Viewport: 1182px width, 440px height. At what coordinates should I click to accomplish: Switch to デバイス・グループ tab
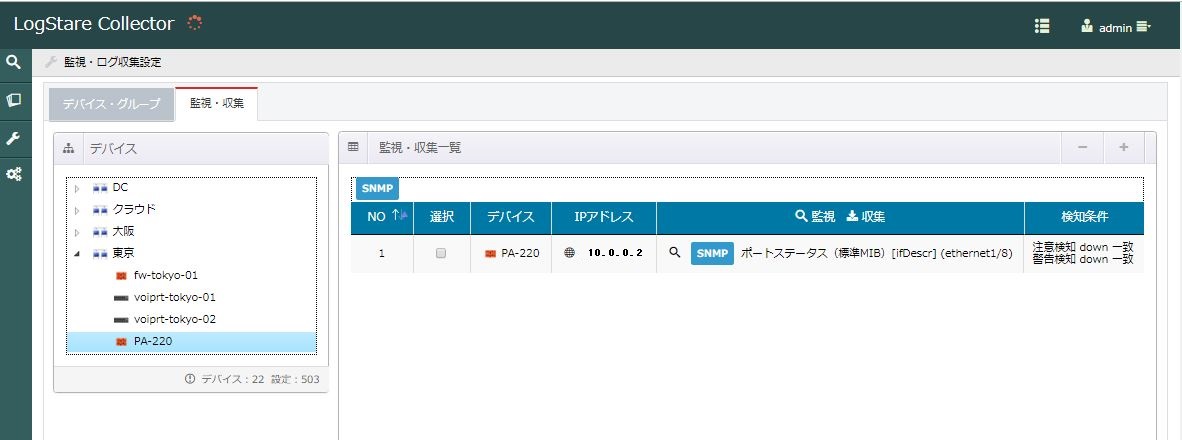click(112, 104)
